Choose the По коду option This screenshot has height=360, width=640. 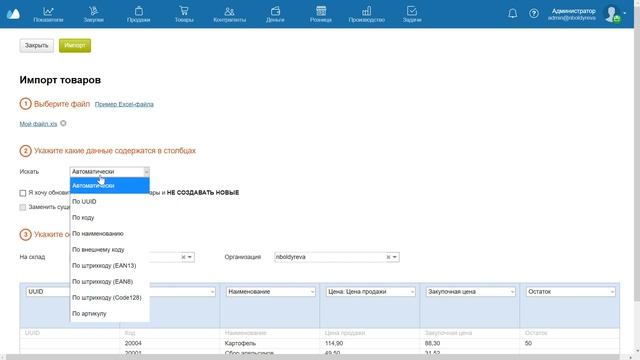pos(109,218)
